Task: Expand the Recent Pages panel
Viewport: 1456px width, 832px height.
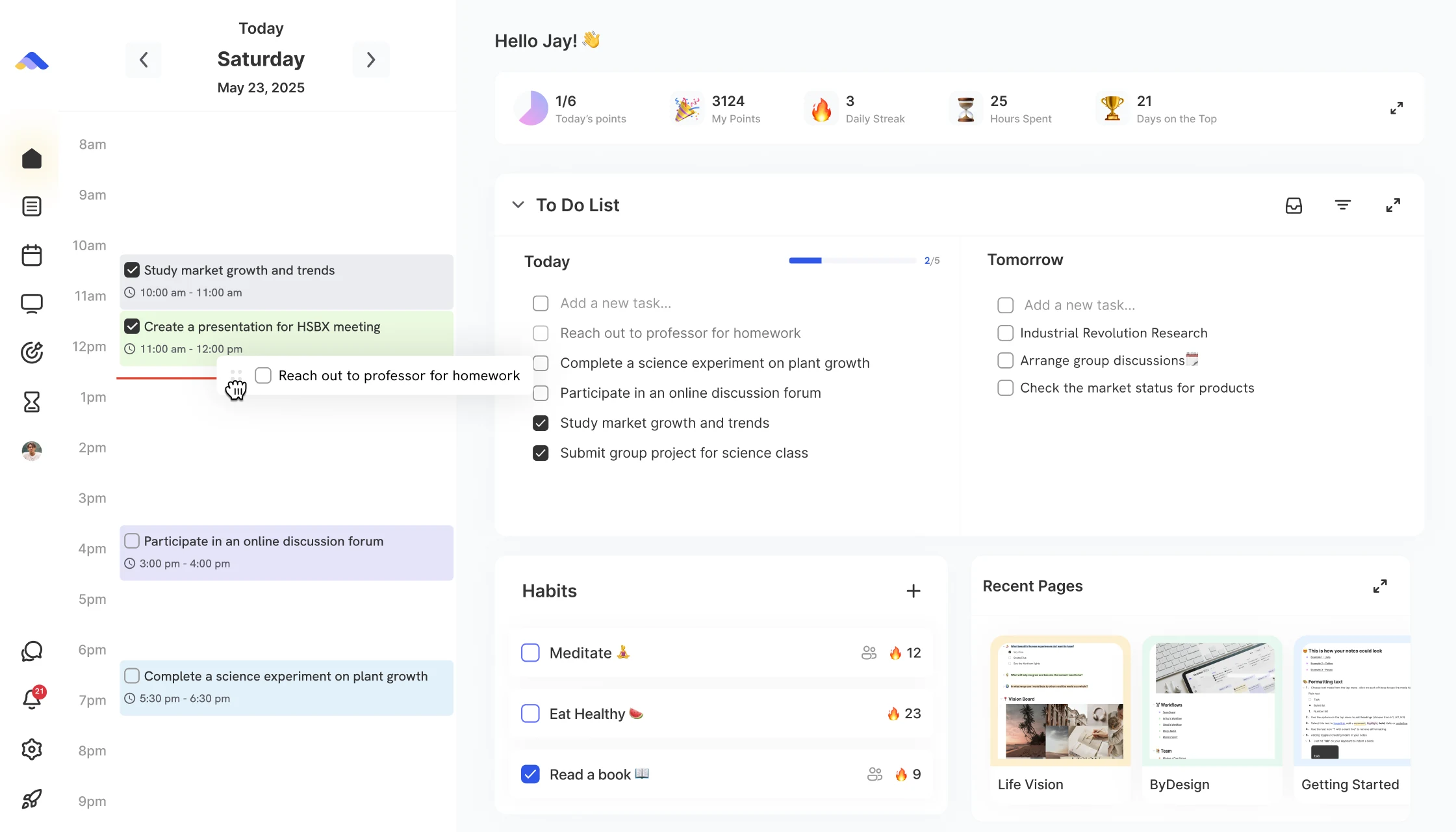Action: pos(1380,586)
